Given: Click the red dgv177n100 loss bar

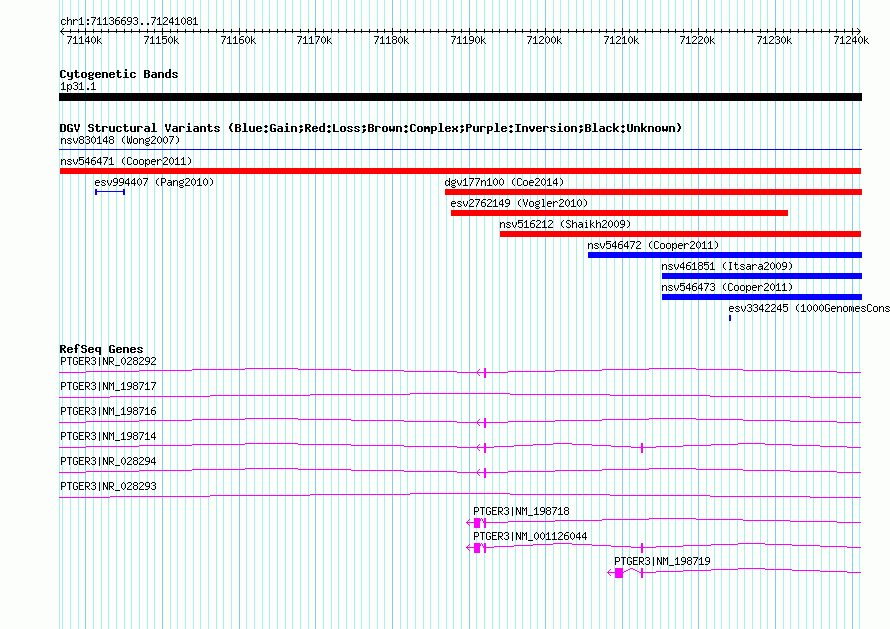Looking at the screenshot, I should tap(653, 192).
